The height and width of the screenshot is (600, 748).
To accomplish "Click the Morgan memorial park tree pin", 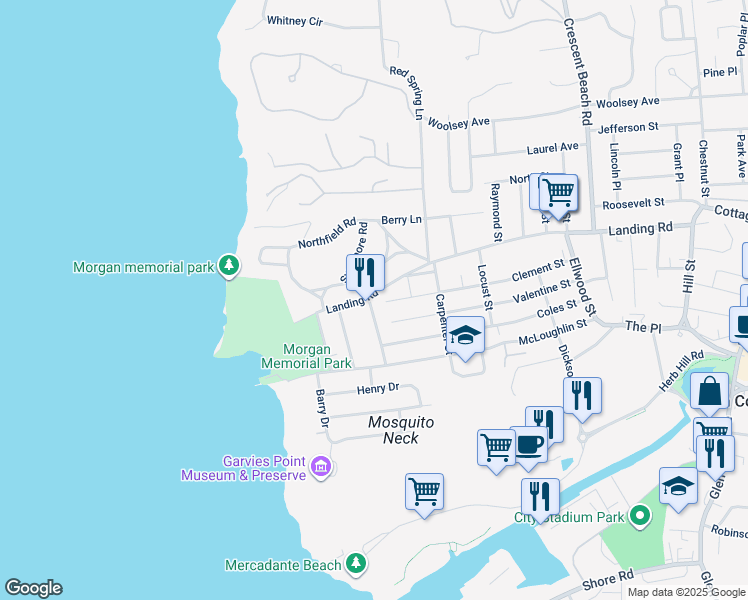I will pos(230,265).
